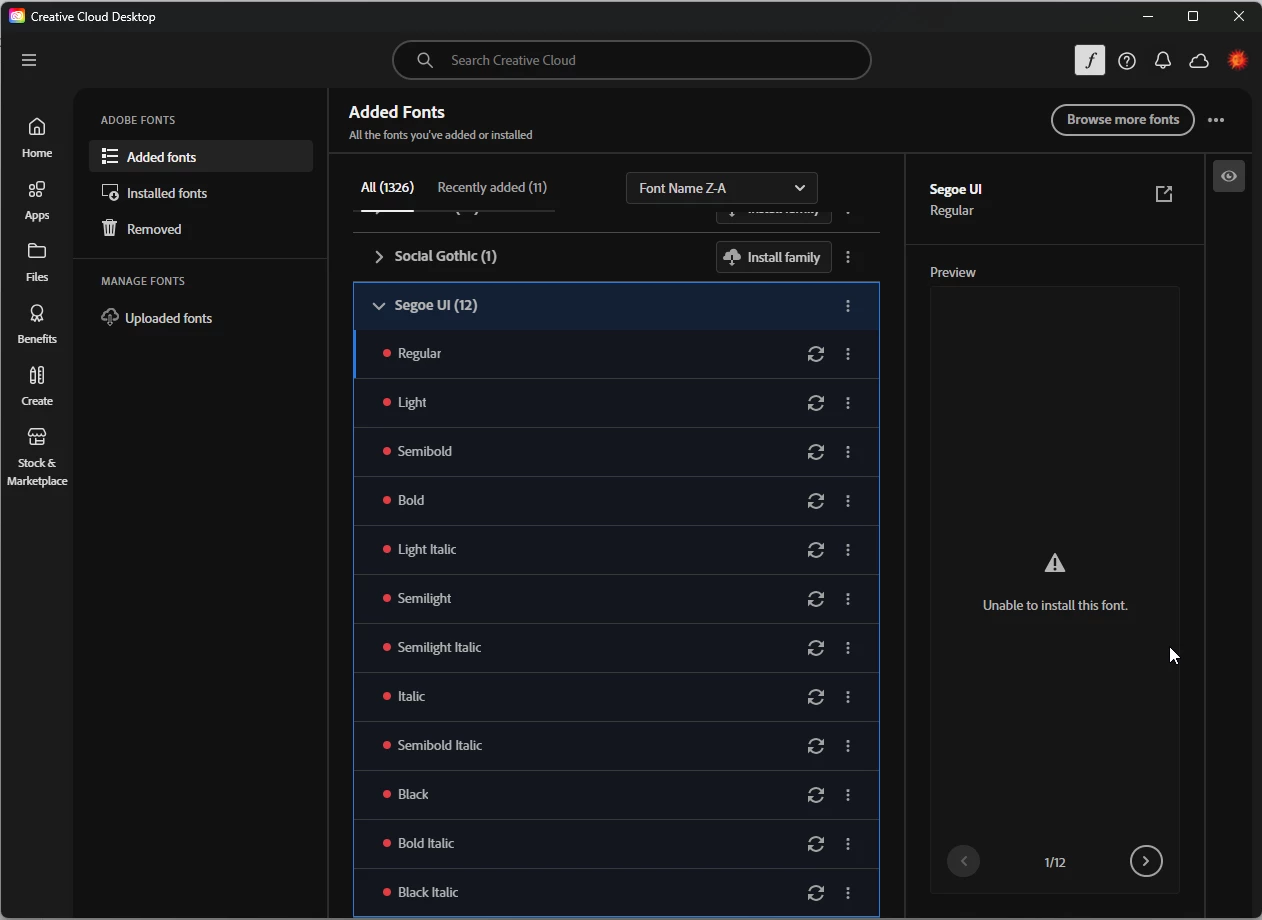Screen dimensions: 1262x920
Task: Select the Black font row
Action: 617,795
